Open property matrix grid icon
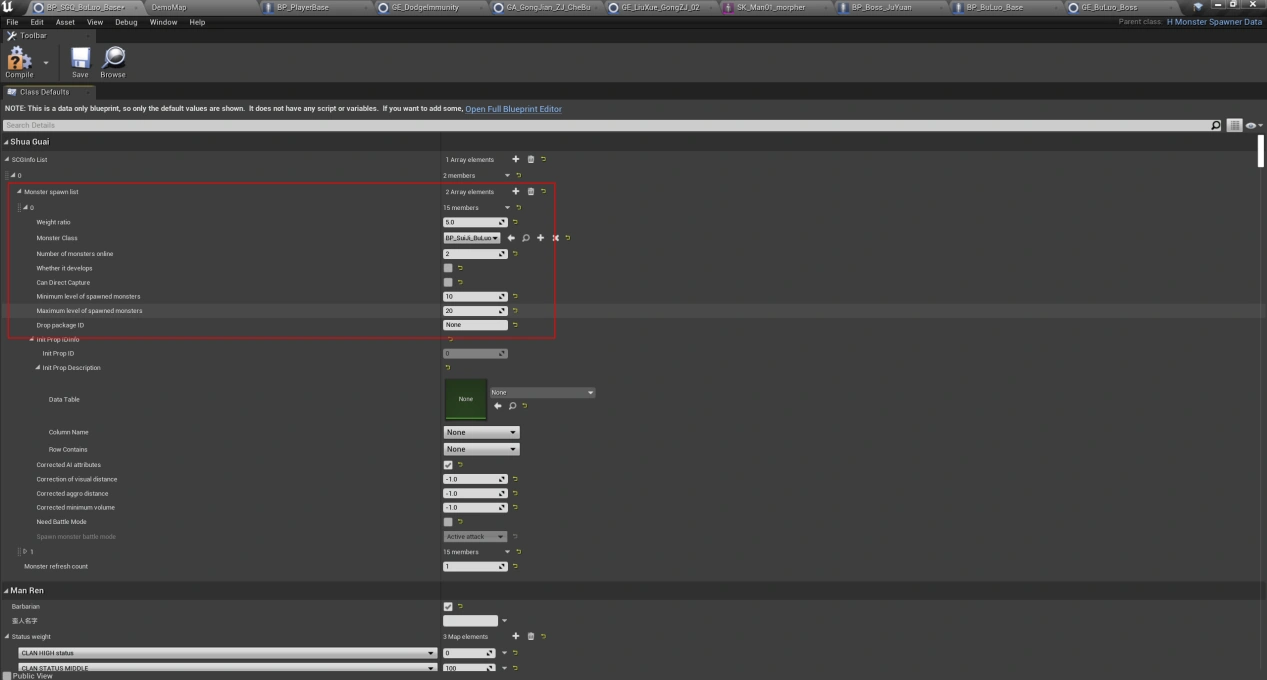The image size is (1267, 680). click(1235, 125)
